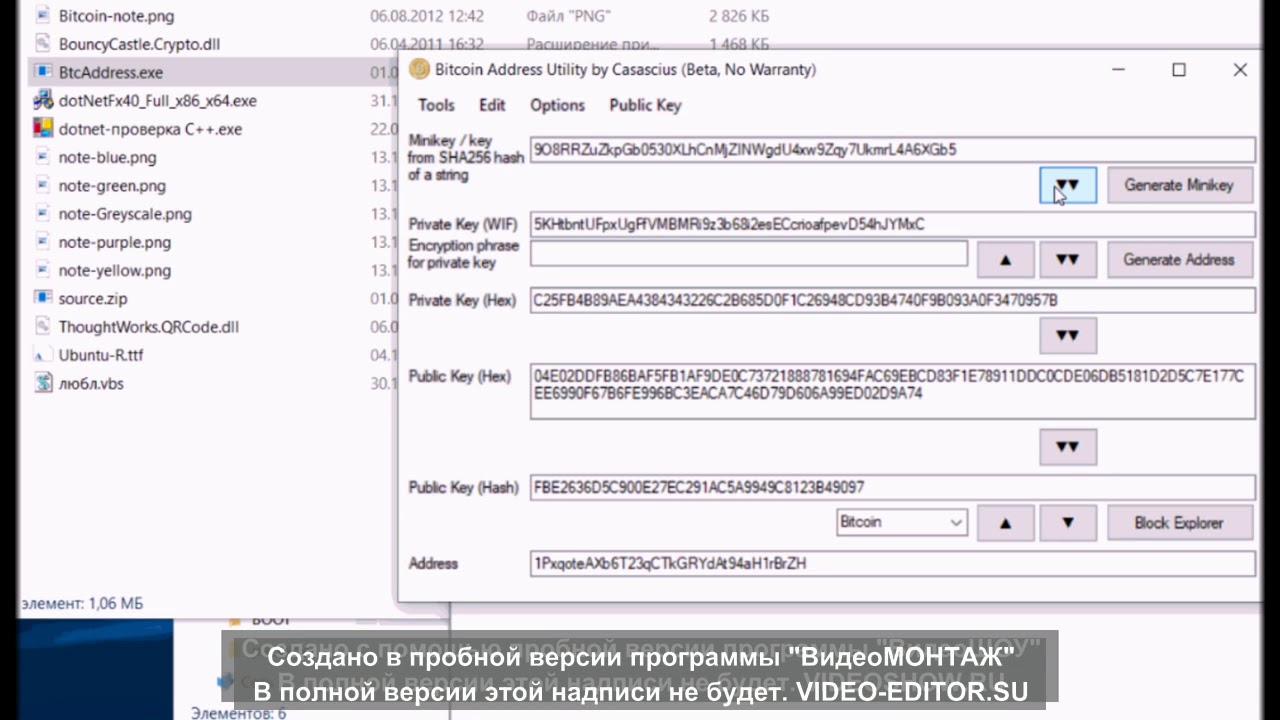Click the Generate Minikey button

(1179, 185)
